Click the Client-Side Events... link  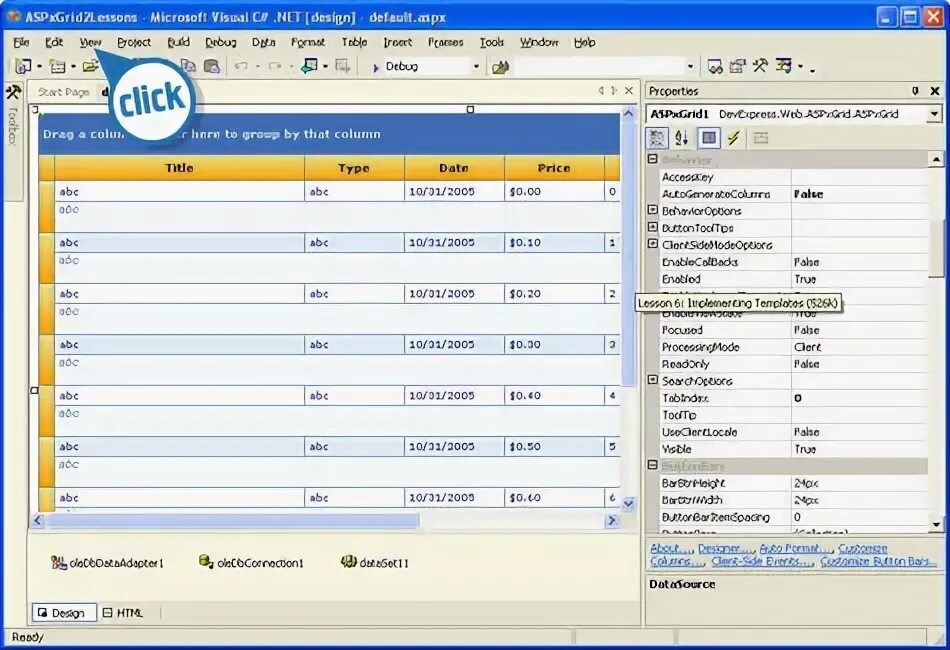[x=762, y=562]
